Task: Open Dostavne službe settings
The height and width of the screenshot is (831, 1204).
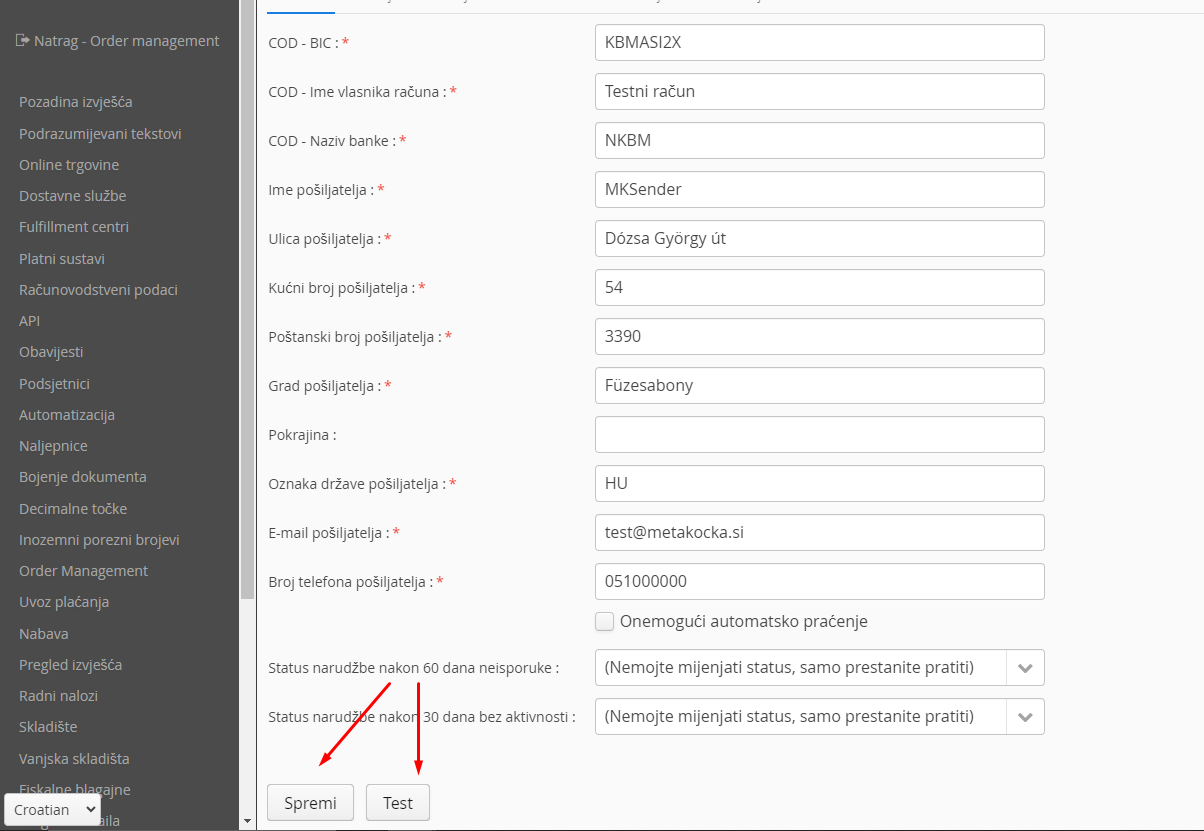Action: click(73, 196)
